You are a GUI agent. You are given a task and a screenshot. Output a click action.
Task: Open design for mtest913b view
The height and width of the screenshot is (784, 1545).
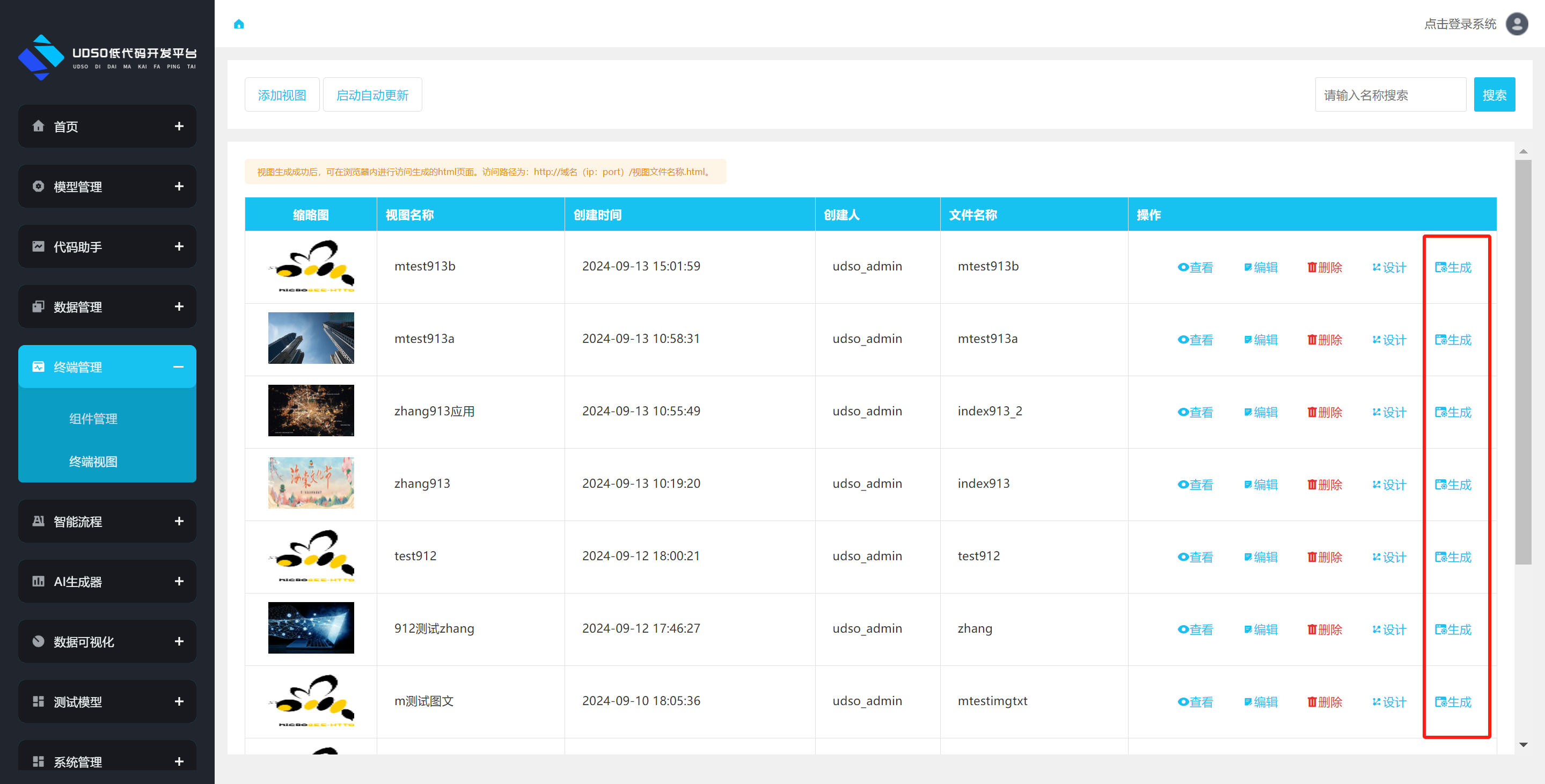click(x=1389, y=268)
